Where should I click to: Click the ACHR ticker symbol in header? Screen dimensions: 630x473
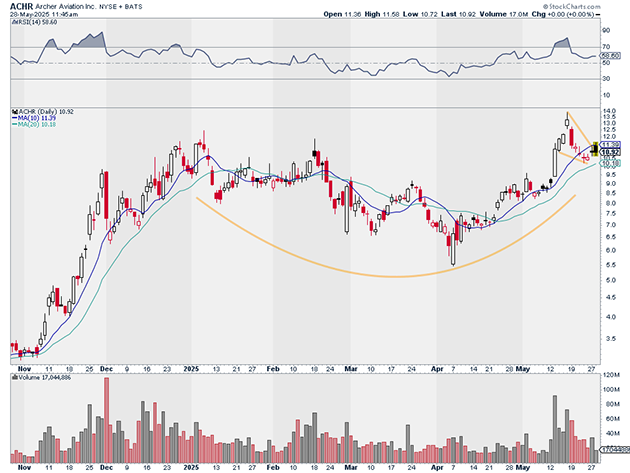pos(22,6)
